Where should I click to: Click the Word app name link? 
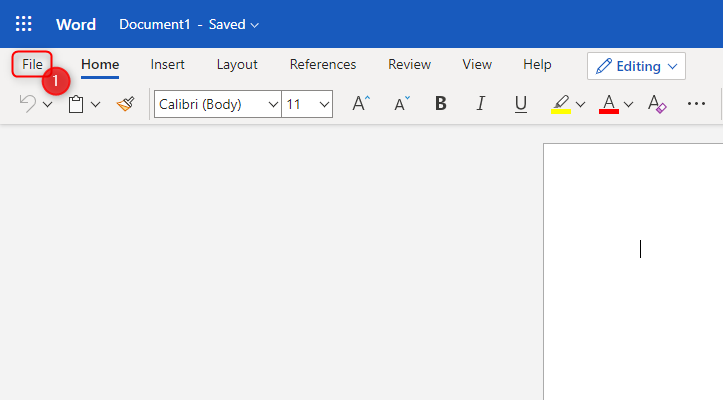click(76, 24)
